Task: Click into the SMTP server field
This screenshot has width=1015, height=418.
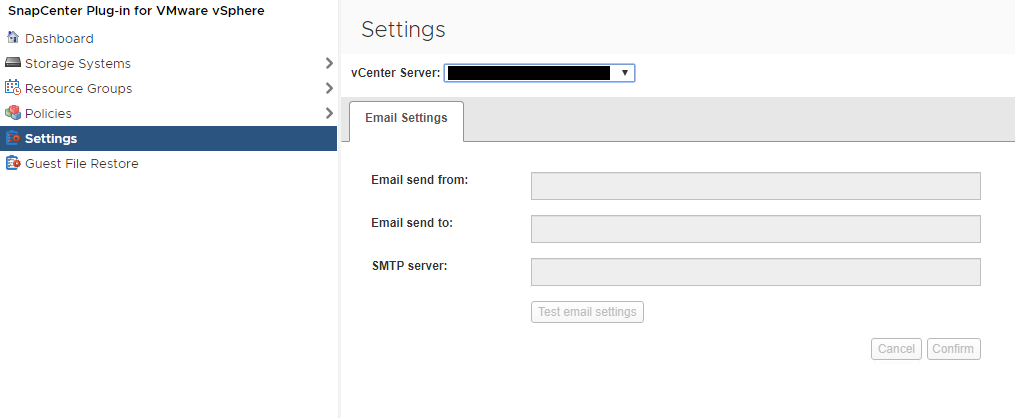Action: (x=755, y=272)
